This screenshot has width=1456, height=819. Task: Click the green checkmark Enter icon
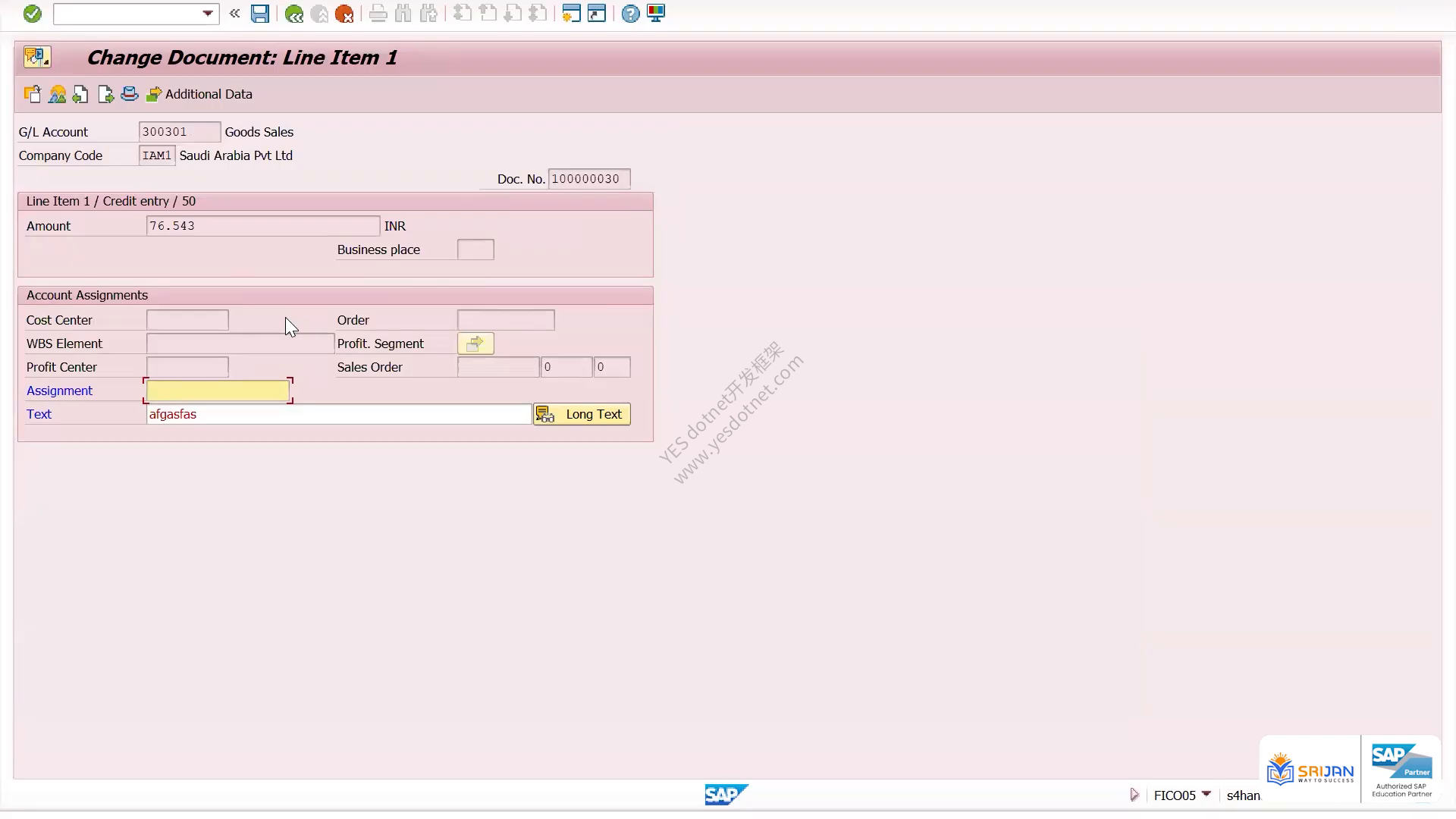(x=32, y=14)
